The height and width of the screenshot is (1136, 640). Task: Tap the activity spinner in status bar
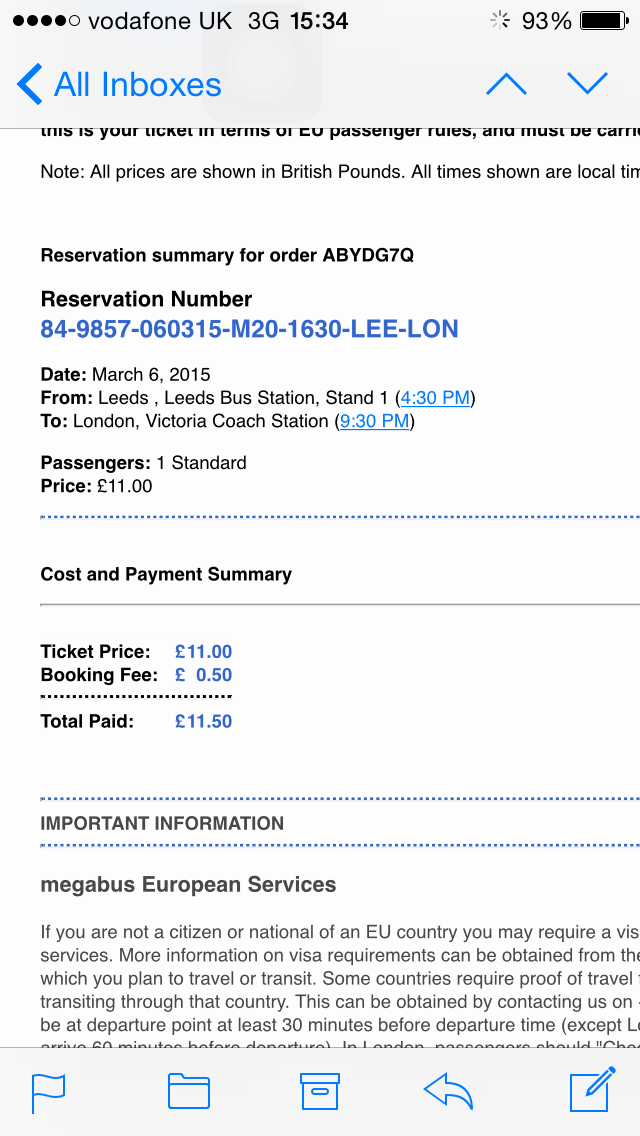(500, 20)
